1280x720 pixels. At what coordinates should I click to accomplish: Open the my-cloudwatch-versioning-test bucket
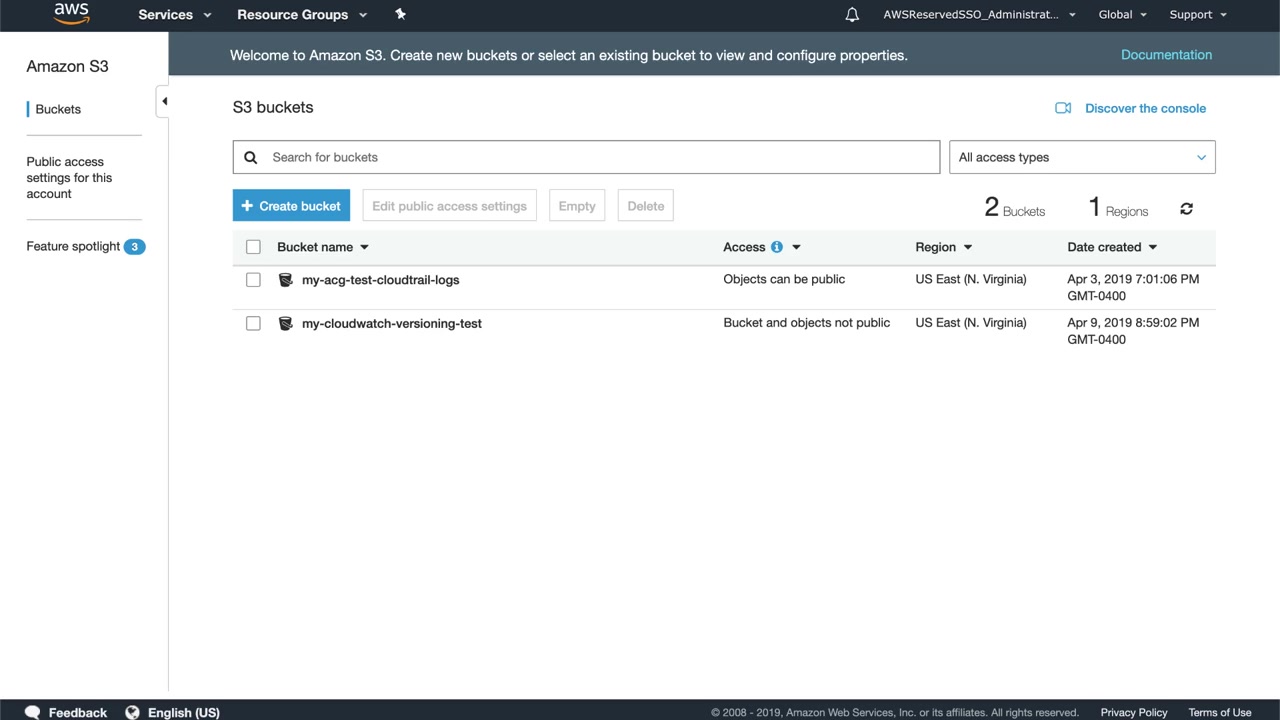pos(392,323)
